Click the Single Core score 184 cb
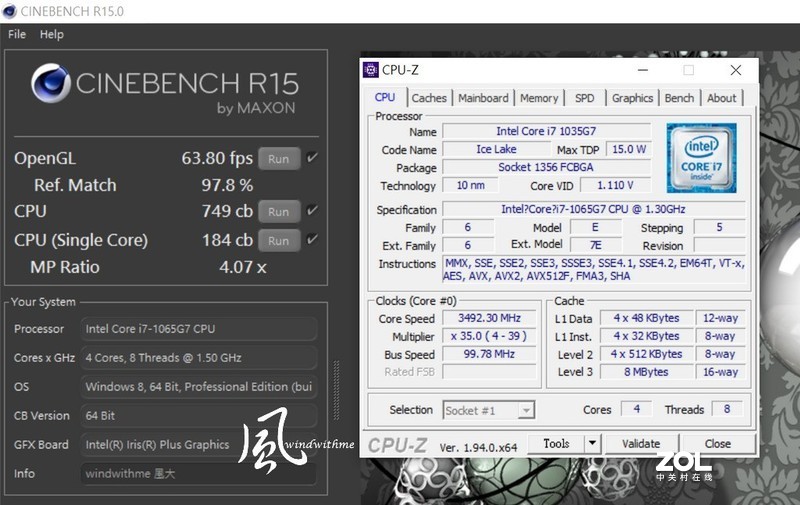Image resolution: width=800 pixels, height=505 pixels. (227, 240)
